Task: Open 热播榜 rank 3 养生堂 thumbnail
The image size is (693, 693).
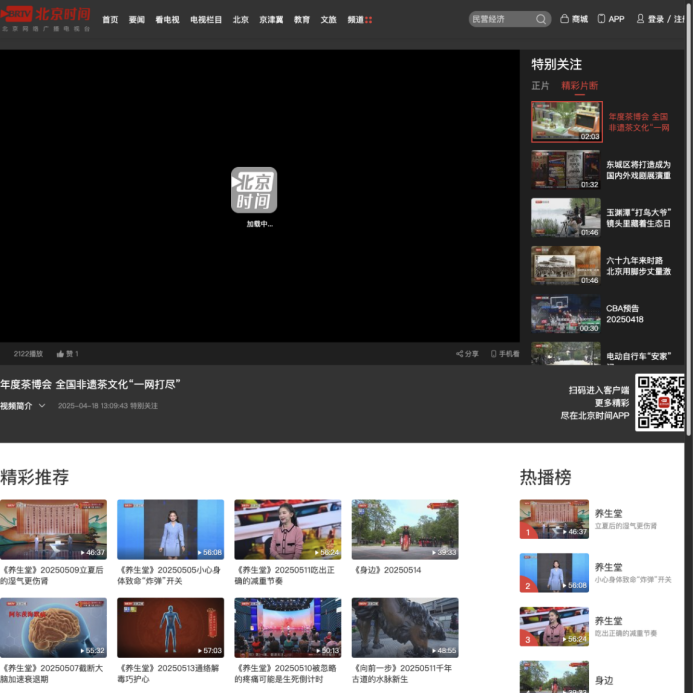Action: 554,626
